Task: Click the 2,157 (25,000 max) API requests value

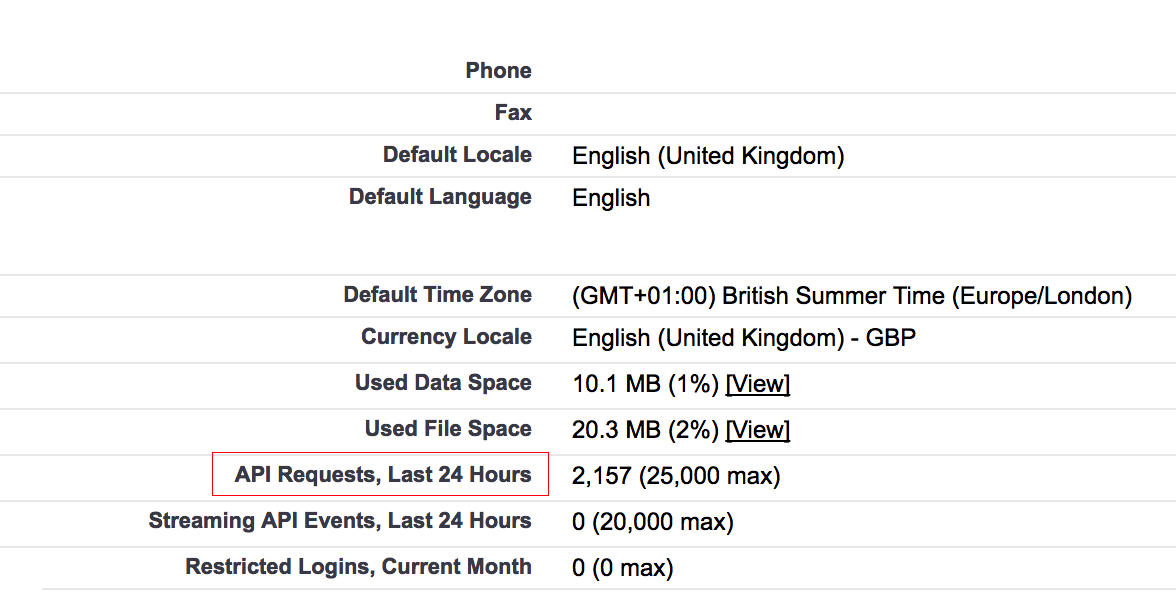Action: 675,476
